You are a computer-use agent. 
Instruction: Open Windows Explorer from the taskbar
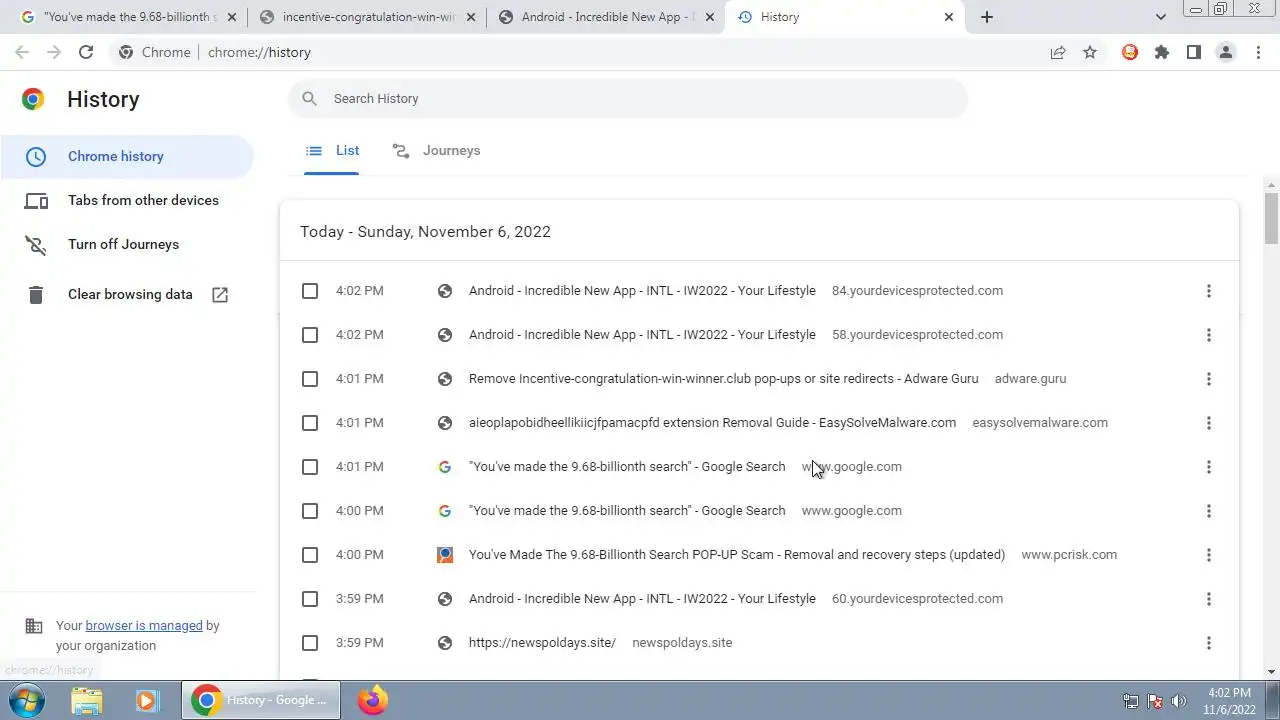pyautogui.click(x=87, y=700)
